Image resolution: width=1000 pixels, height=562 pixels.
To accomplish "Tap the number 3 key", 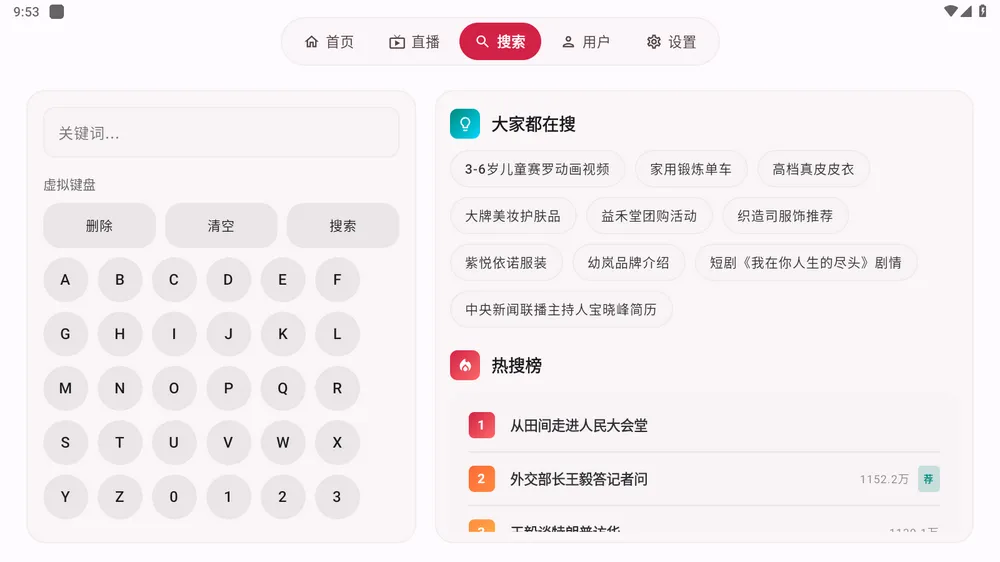I will point(337,496).
